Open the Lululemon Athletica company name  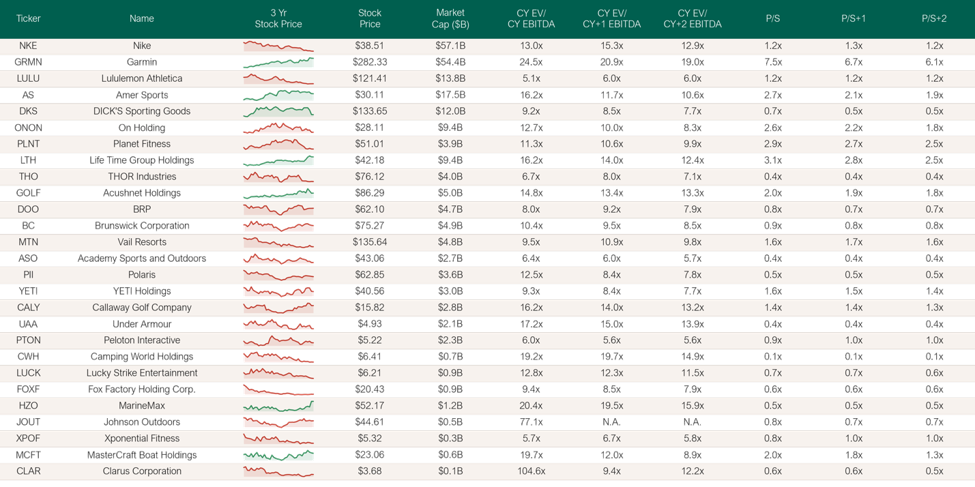tap(142, 78)
